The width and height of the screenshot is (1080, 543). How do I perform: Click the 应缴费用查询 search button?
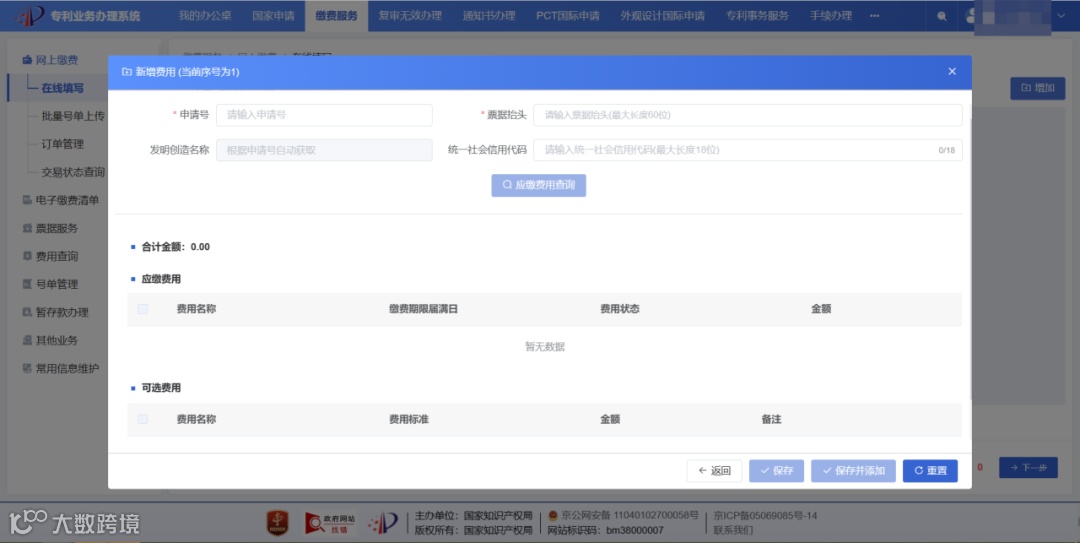pos(539,185)
